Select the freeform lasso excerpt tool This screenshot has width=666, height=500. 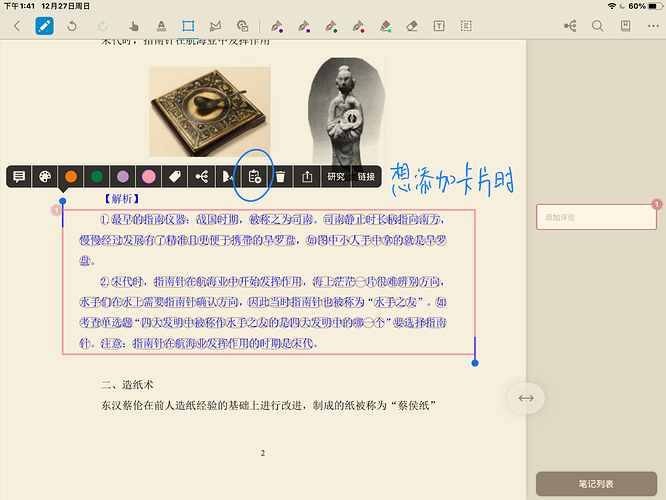click(215, 26)
